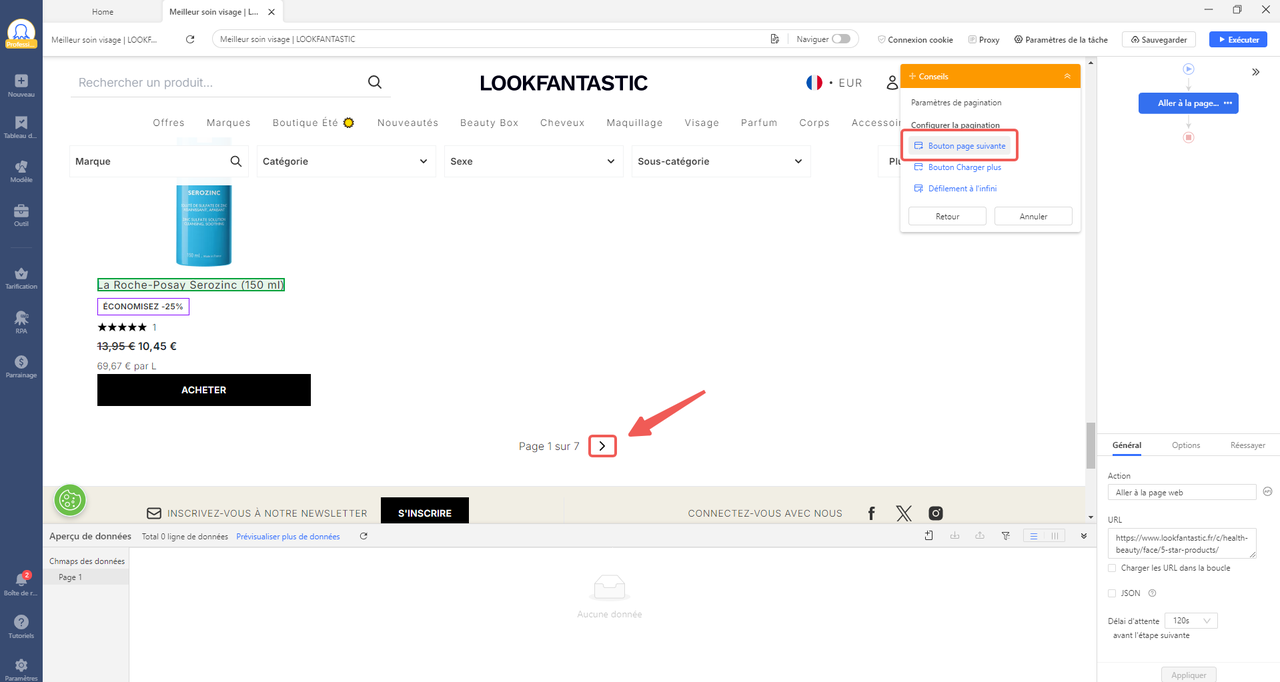Open the Options tab
The image size is (1280, 682).
coord(1186,445)
